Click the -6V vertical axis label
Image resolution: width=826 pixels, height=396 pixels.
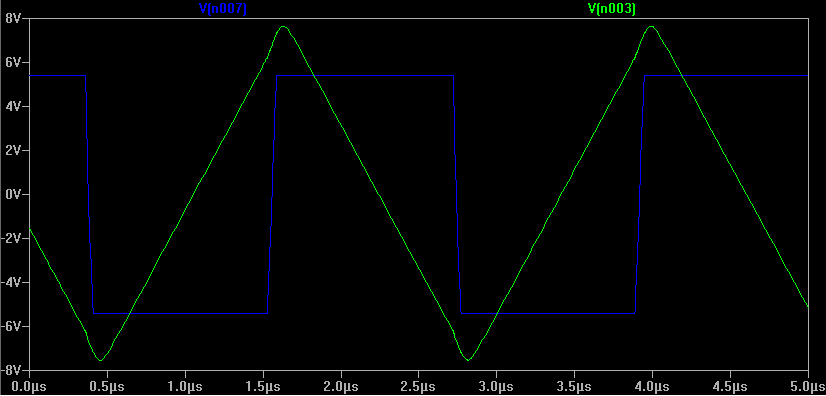click(x=12, y=326)
